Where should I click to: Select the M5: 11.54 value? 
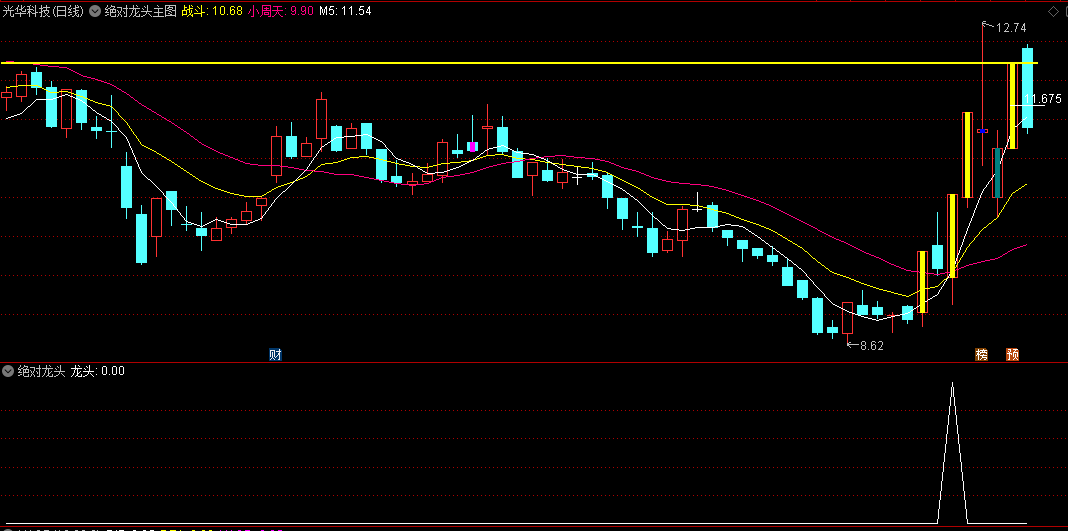tap(345, 11)
